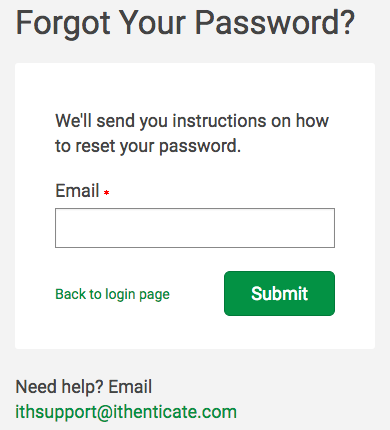Select the Forgot Your Password heading

tap(185, 23)
